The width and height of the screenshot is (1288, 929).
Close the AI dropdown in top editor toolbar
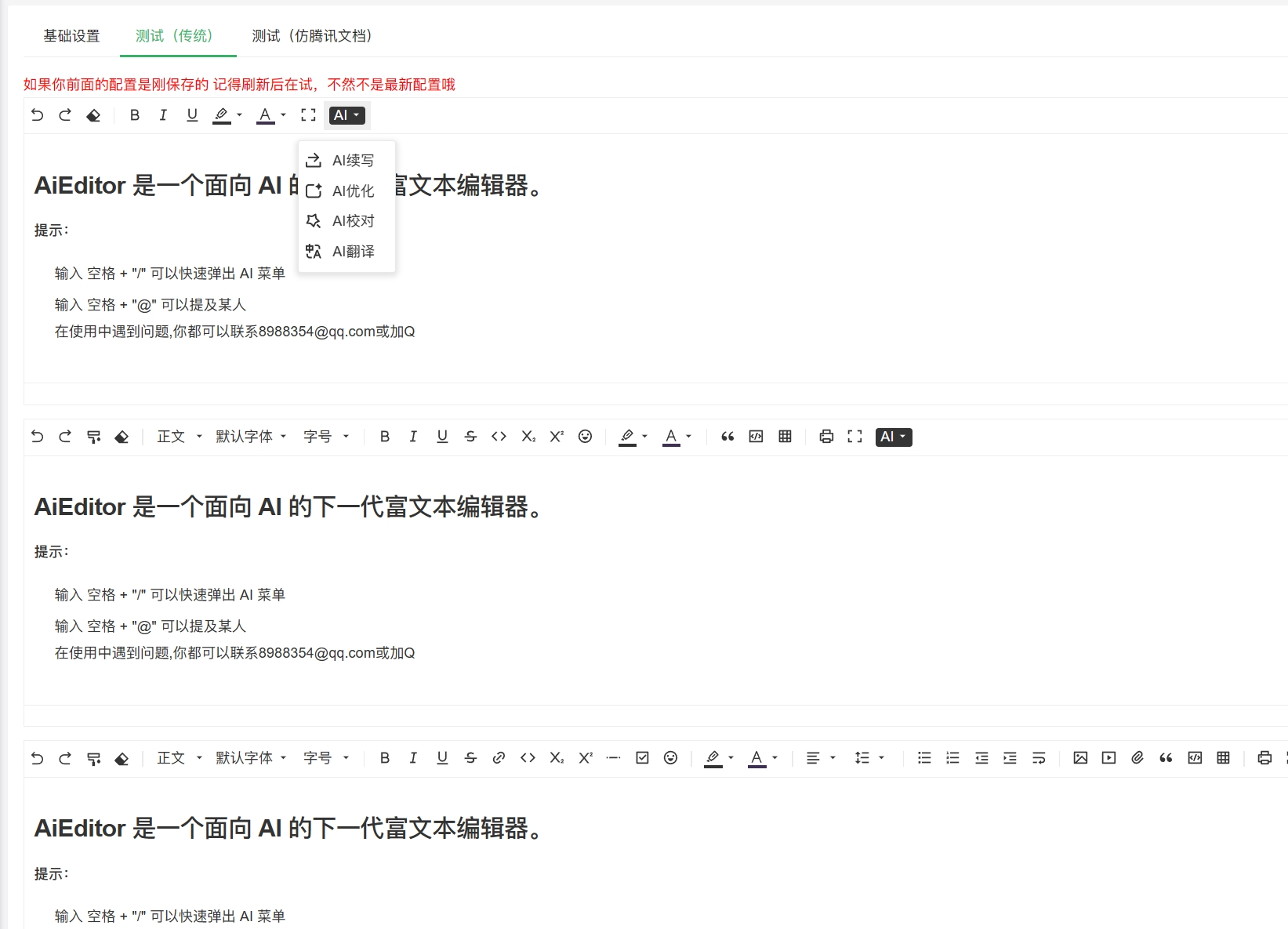point(346,115)
